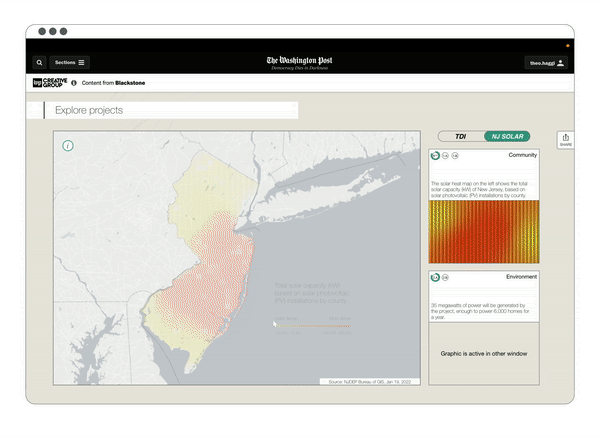Click the NJDEP source credit on the map
Viewport: 600px width, 438px height.
[x=370, y=382]
